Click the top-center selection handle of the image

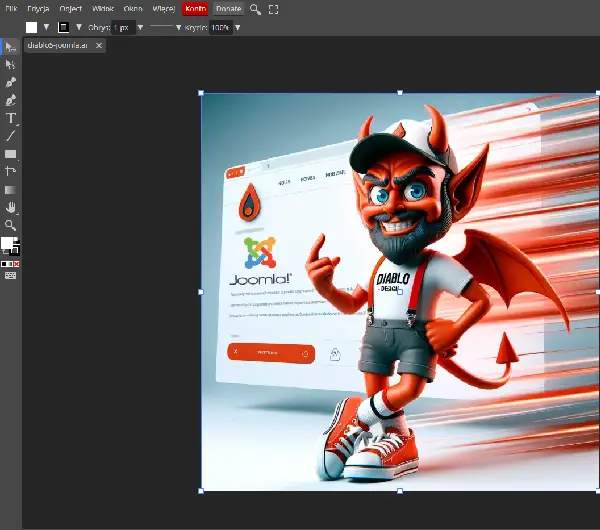click(x=400, y=93)
